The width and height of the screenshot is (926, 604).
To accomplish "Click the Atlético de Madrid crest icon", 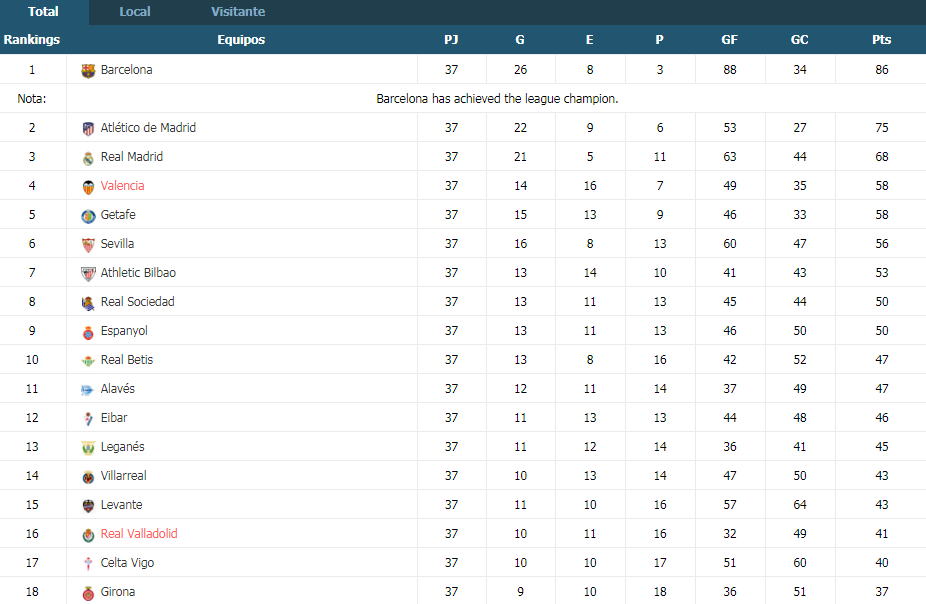I will click(88, 129).
